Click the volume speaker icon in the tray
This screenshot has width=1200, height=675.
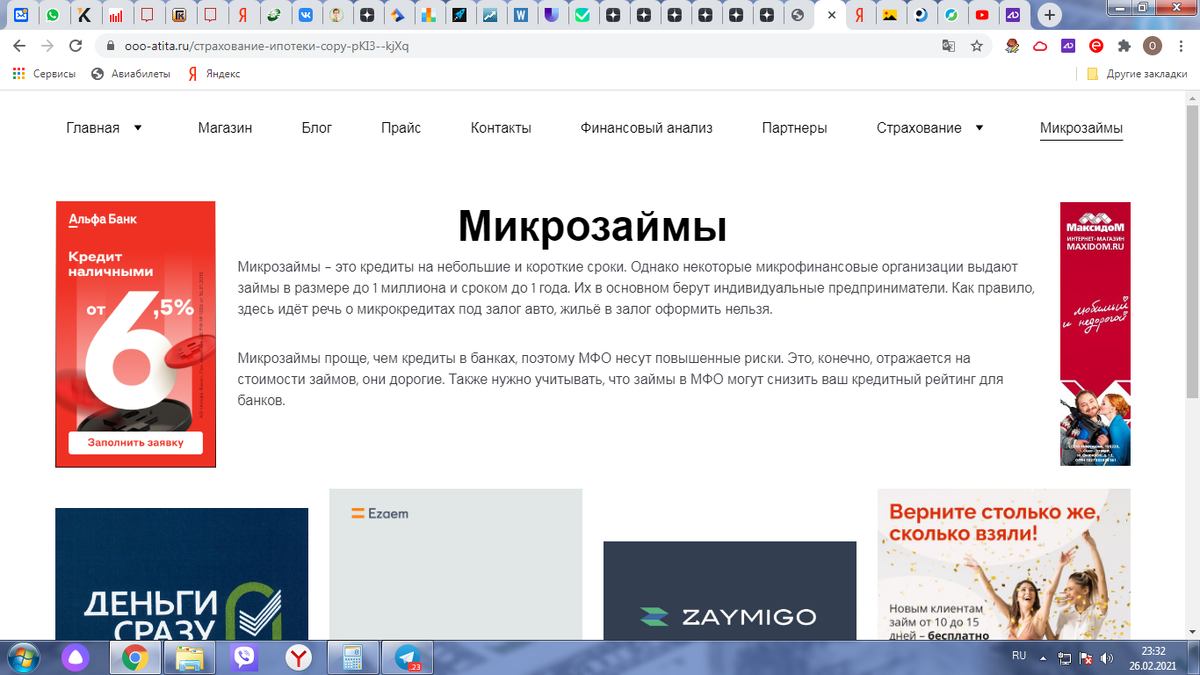click(x=1107, y=658)
